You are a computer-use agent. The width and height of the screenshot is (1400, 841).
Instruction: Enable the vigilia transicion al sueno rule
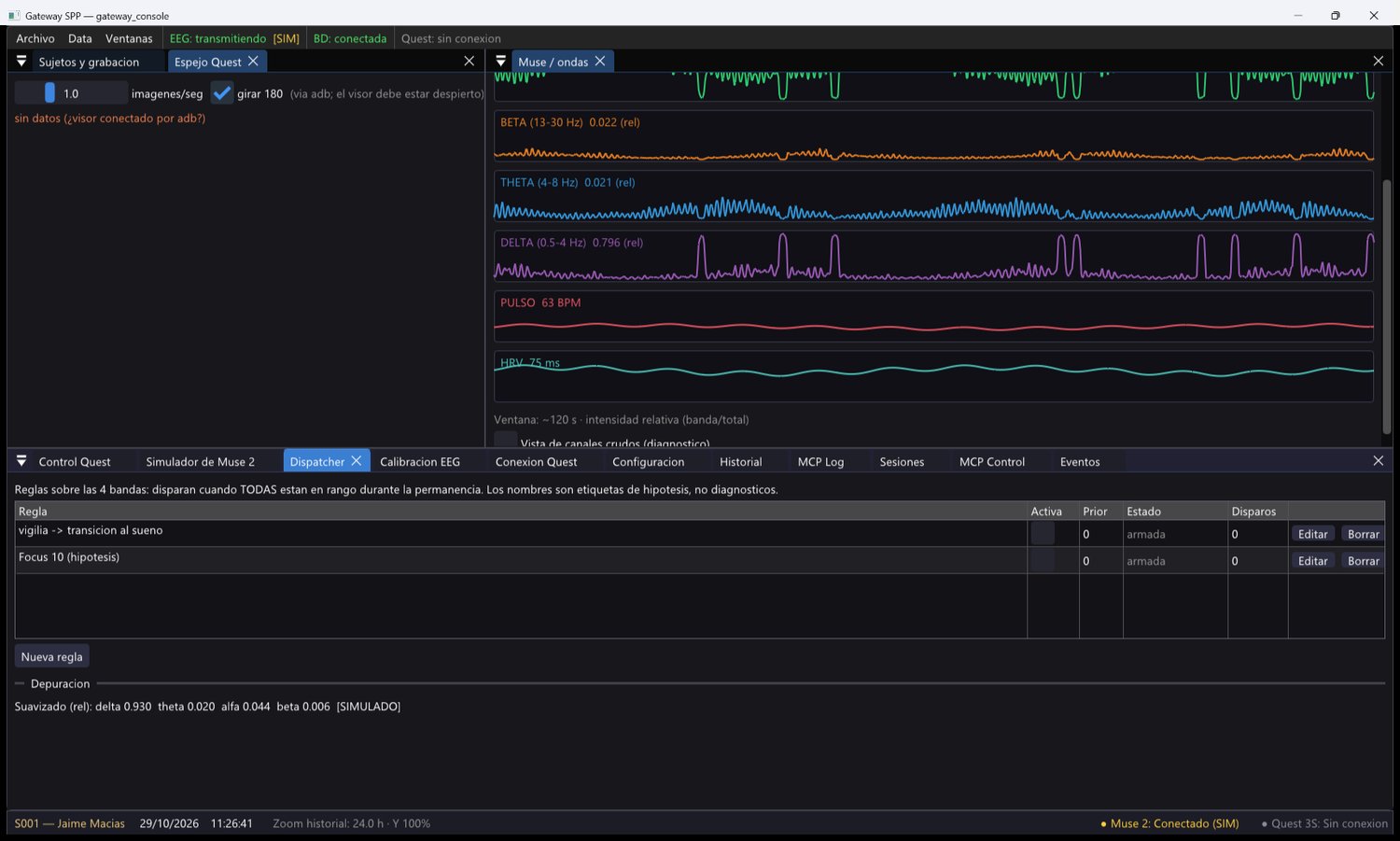tap(1043, 533)
